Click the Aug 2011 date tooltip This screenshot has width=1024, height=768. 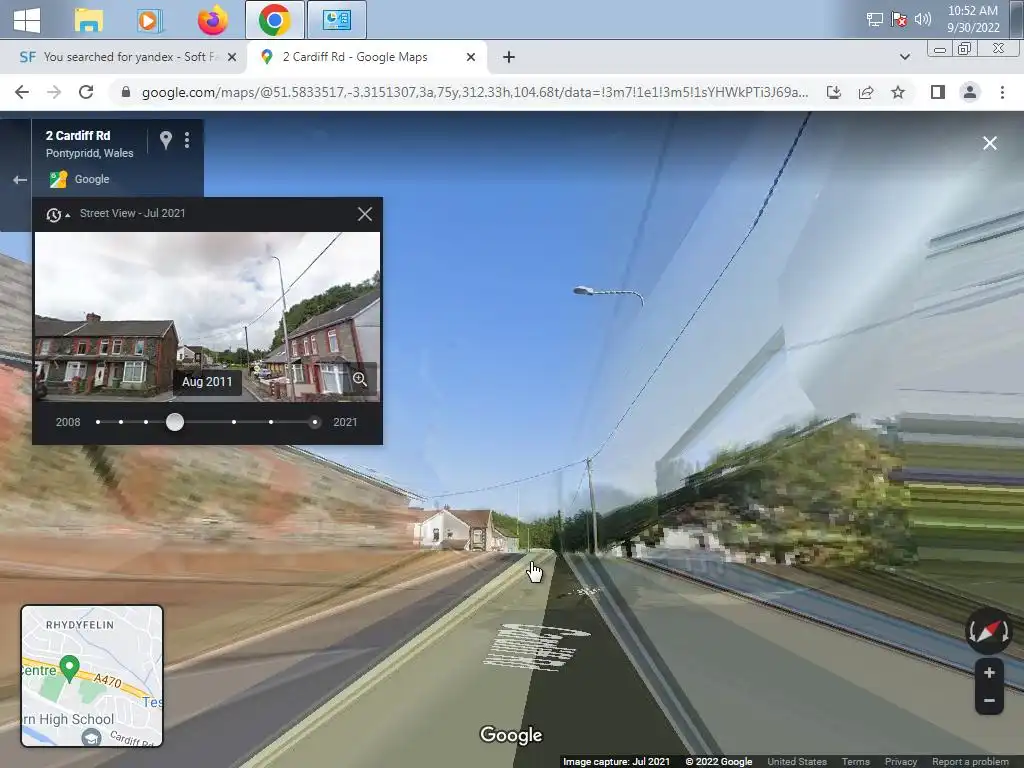[x=207, y=382]
